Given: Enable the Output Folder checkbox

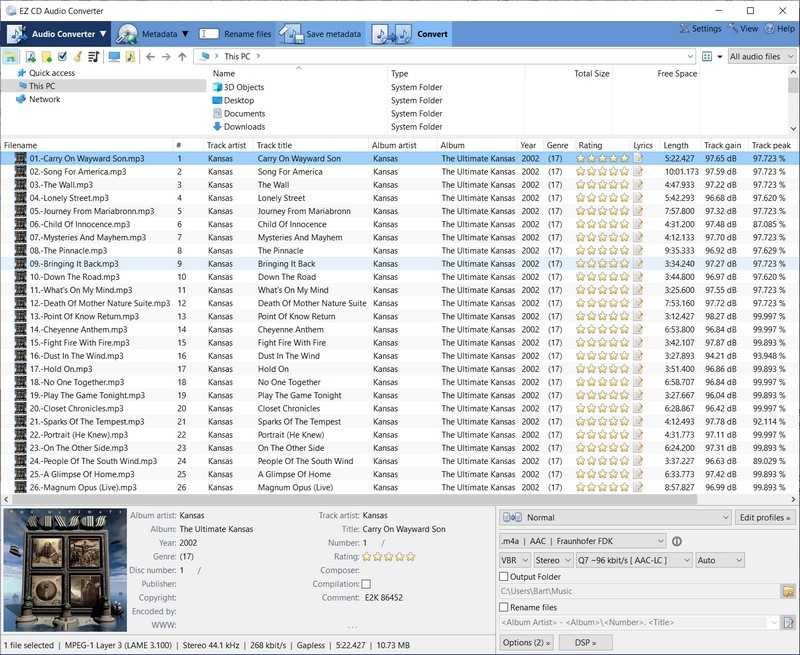Looking at the screenshot, I should pyautogui.click(x=504, y=576).
